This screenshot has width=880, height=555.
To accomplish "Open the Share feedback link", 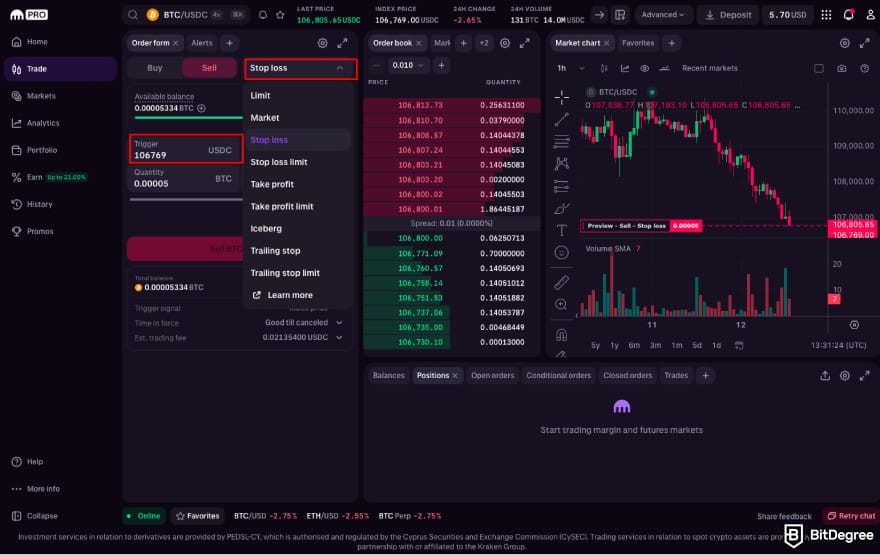I will 784,516.
